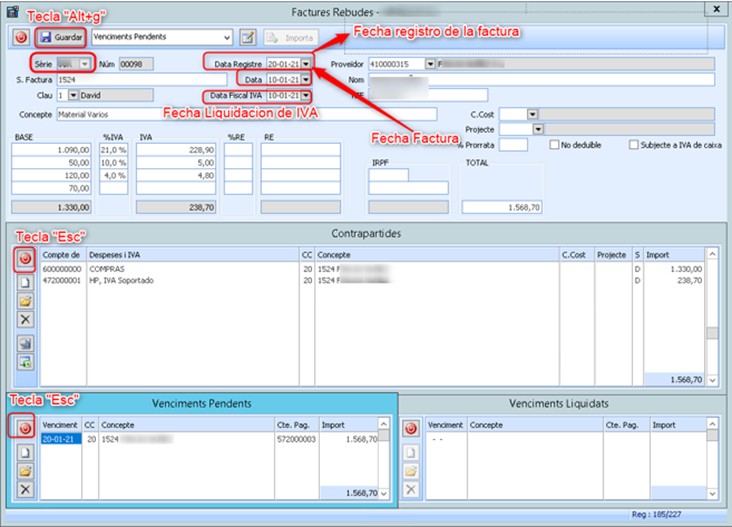Open the Data Registre date dropdown
The width and height of the screenshot is (732, 527).
click(x=305, y=64)
